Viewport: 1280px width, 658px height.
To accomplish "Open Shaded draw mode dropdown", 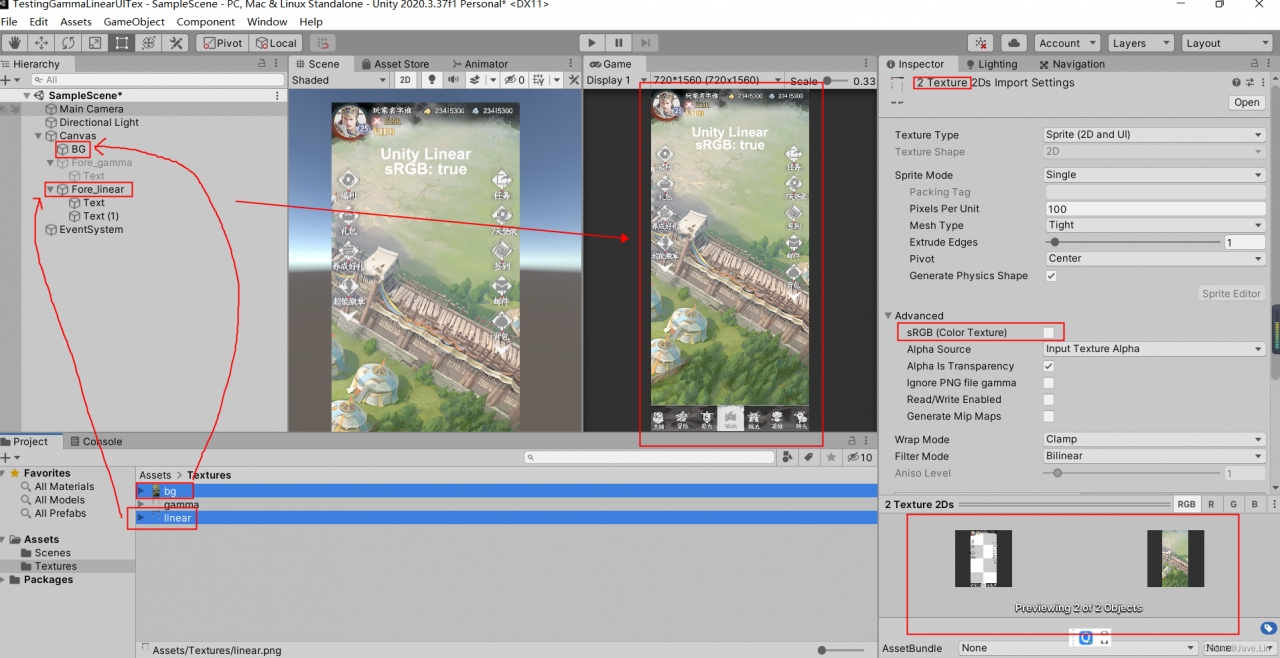I will (x=339, y=80).
